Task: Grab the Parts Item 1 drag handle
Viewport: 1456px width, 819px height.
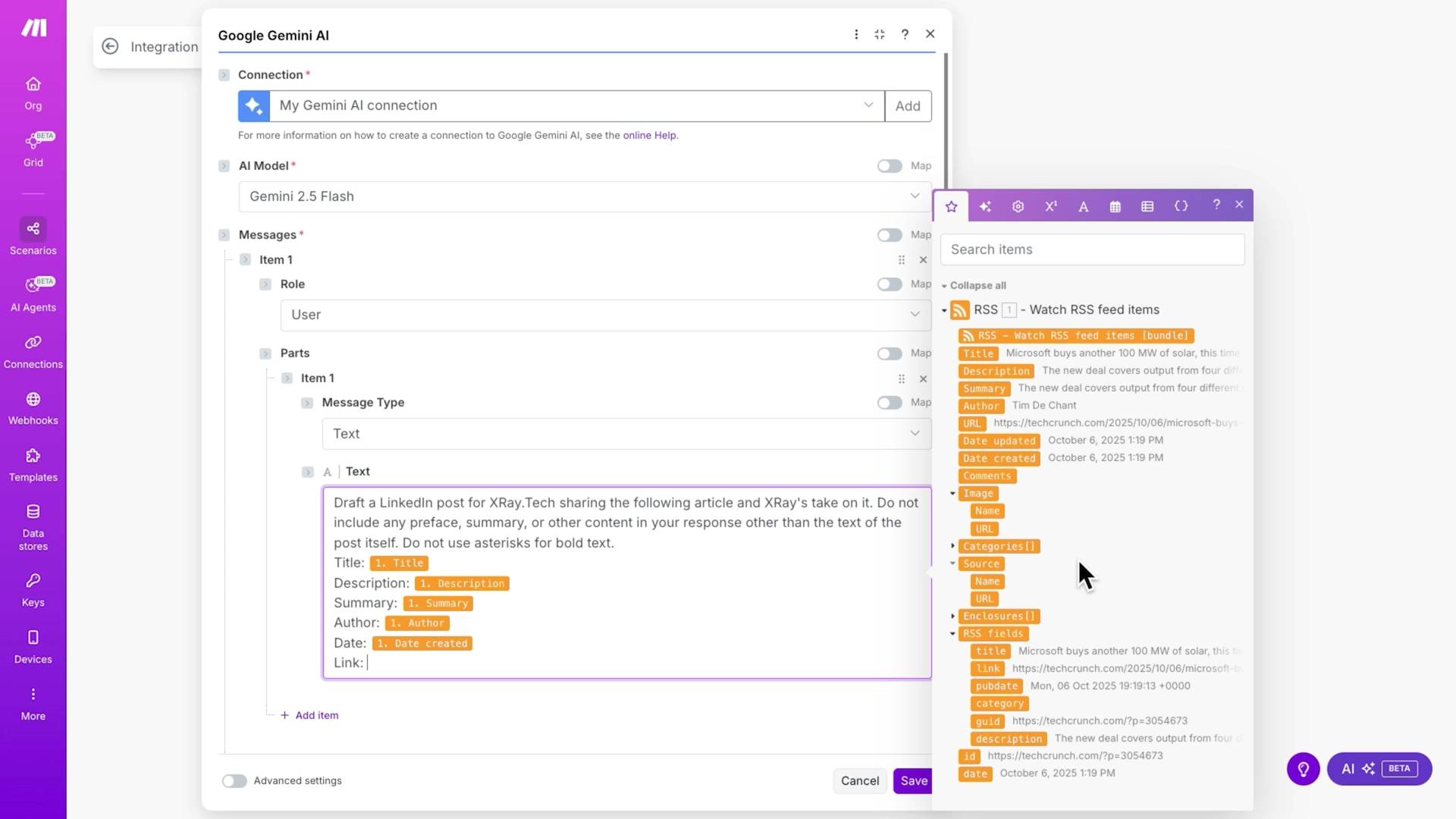Action: [x=902, y=378]
